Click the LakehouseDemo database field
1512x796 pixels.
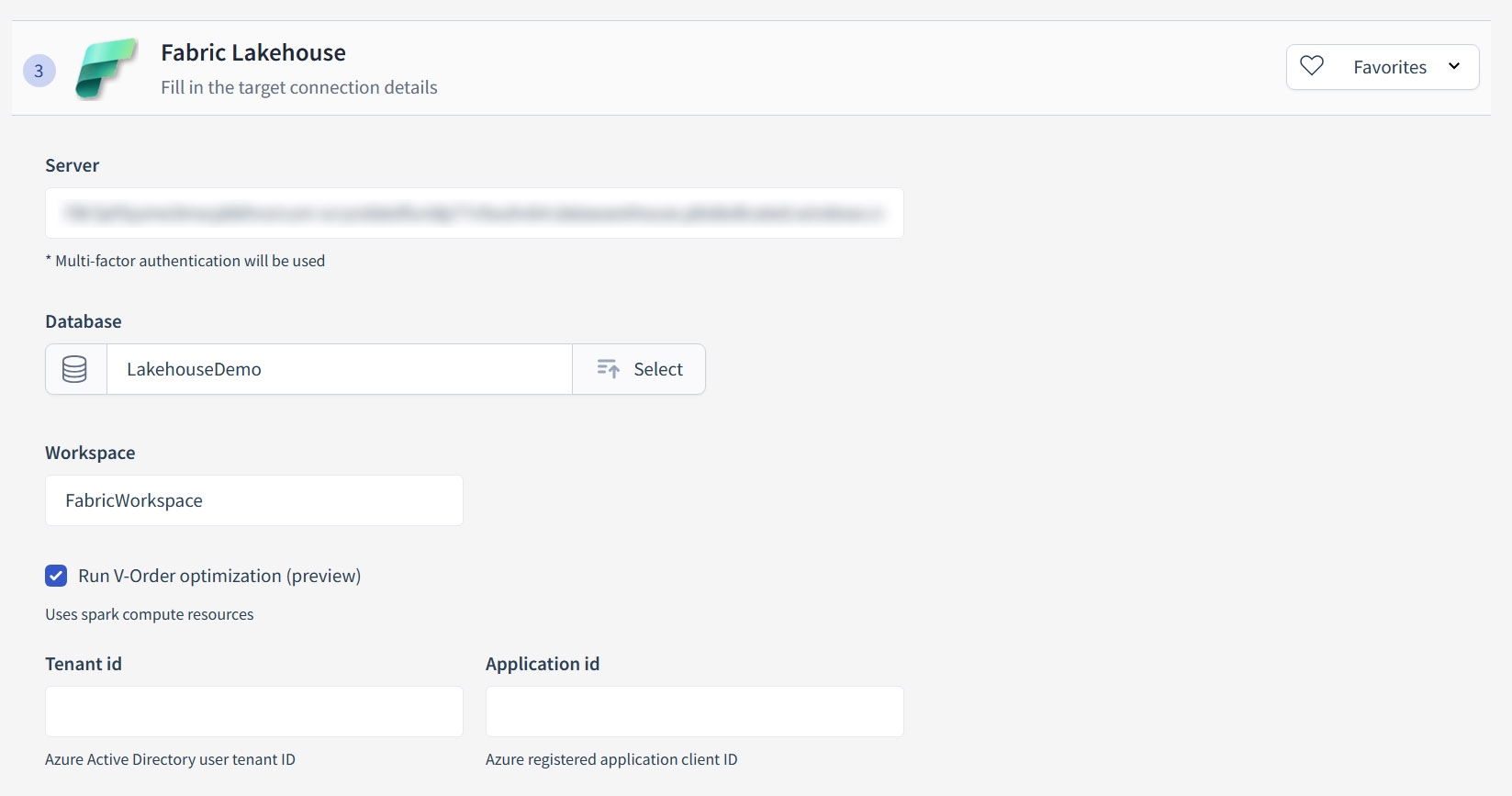click(x=339, y=369)
